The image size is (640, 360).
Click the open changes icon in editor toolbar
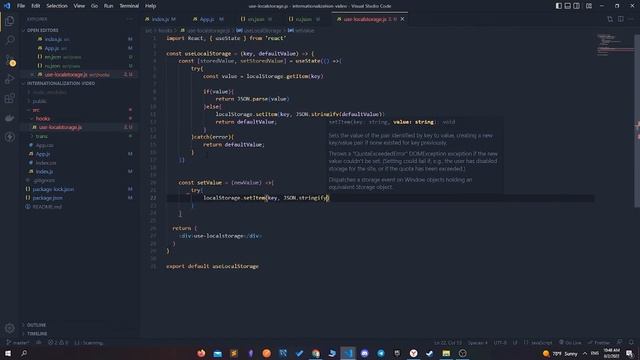point(610,19)
